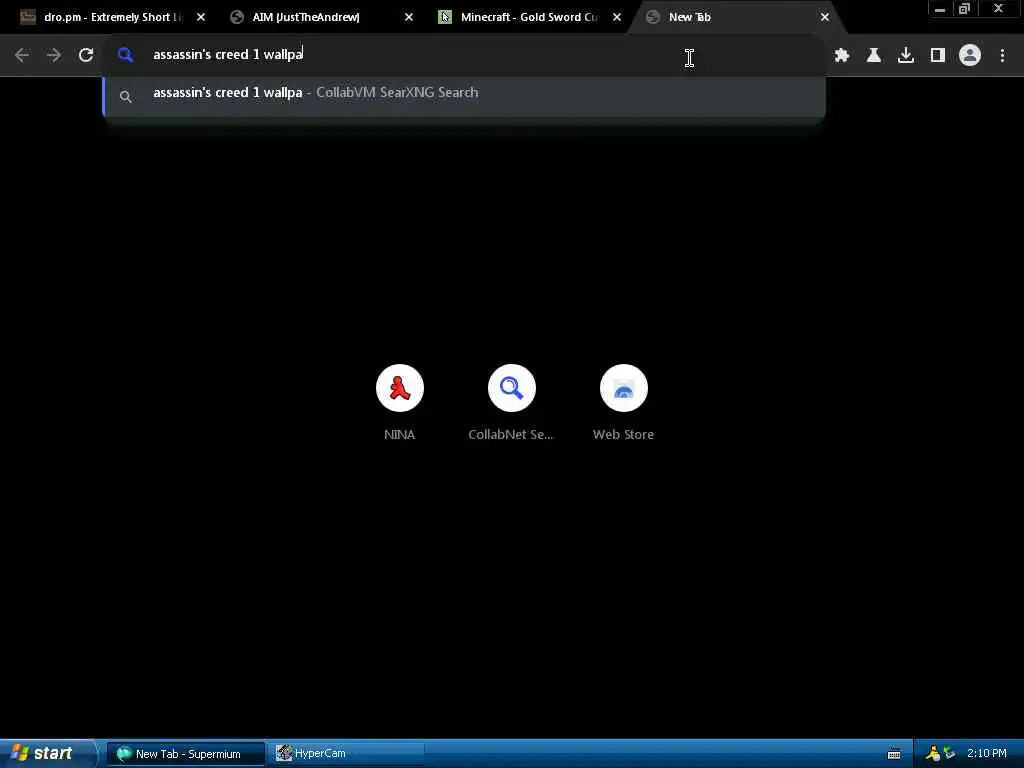The width and height of the screenshot is (1024, 768).
Task: Go forward to next page
Action: (x=54, y=56)
